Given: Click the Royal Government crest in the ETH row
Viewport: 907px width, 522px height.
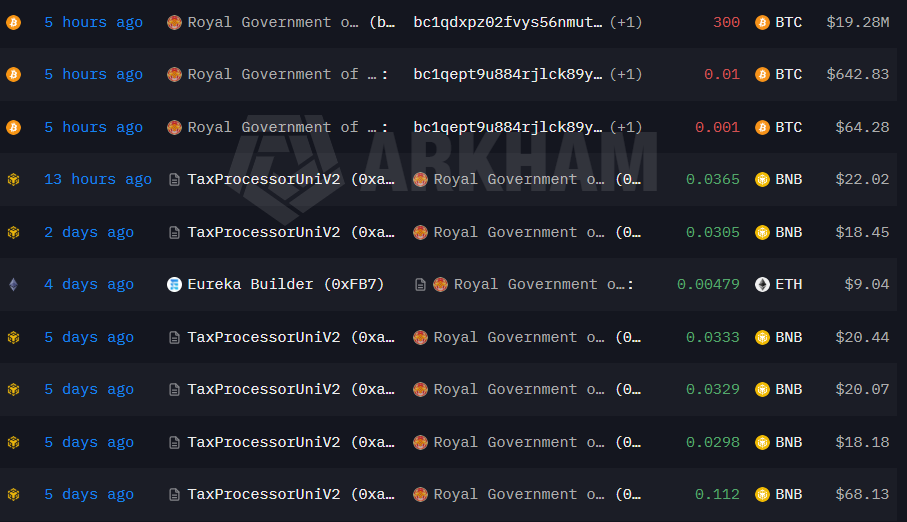Looking at the screenshot, I should point(440,285).
